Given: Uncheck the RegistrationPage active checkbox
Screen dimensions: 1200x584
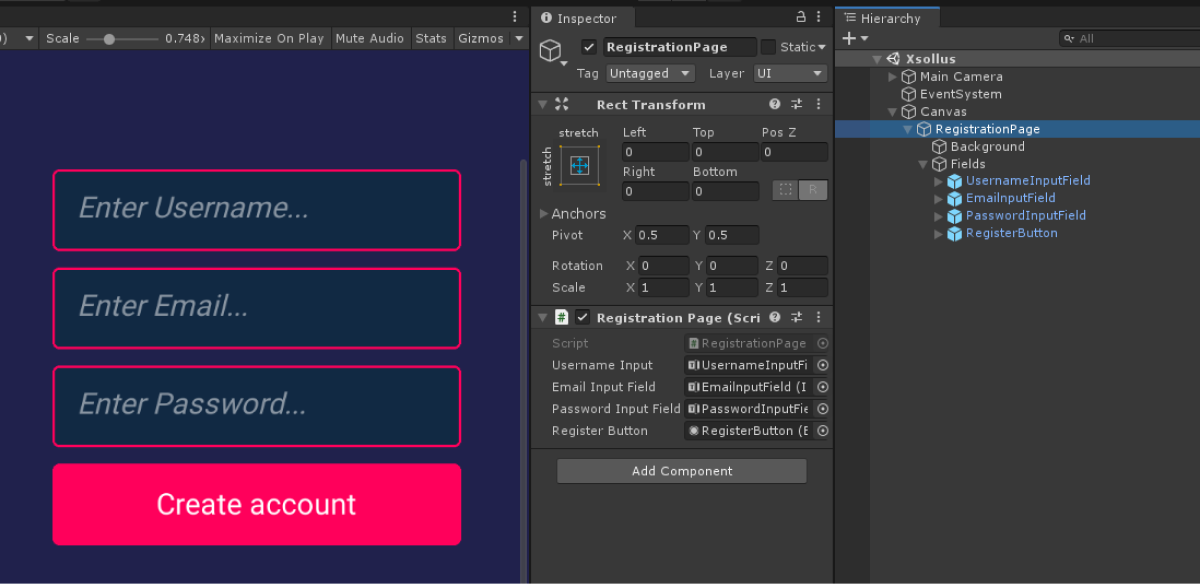Looking at the screenshot, I should (589, 47).
